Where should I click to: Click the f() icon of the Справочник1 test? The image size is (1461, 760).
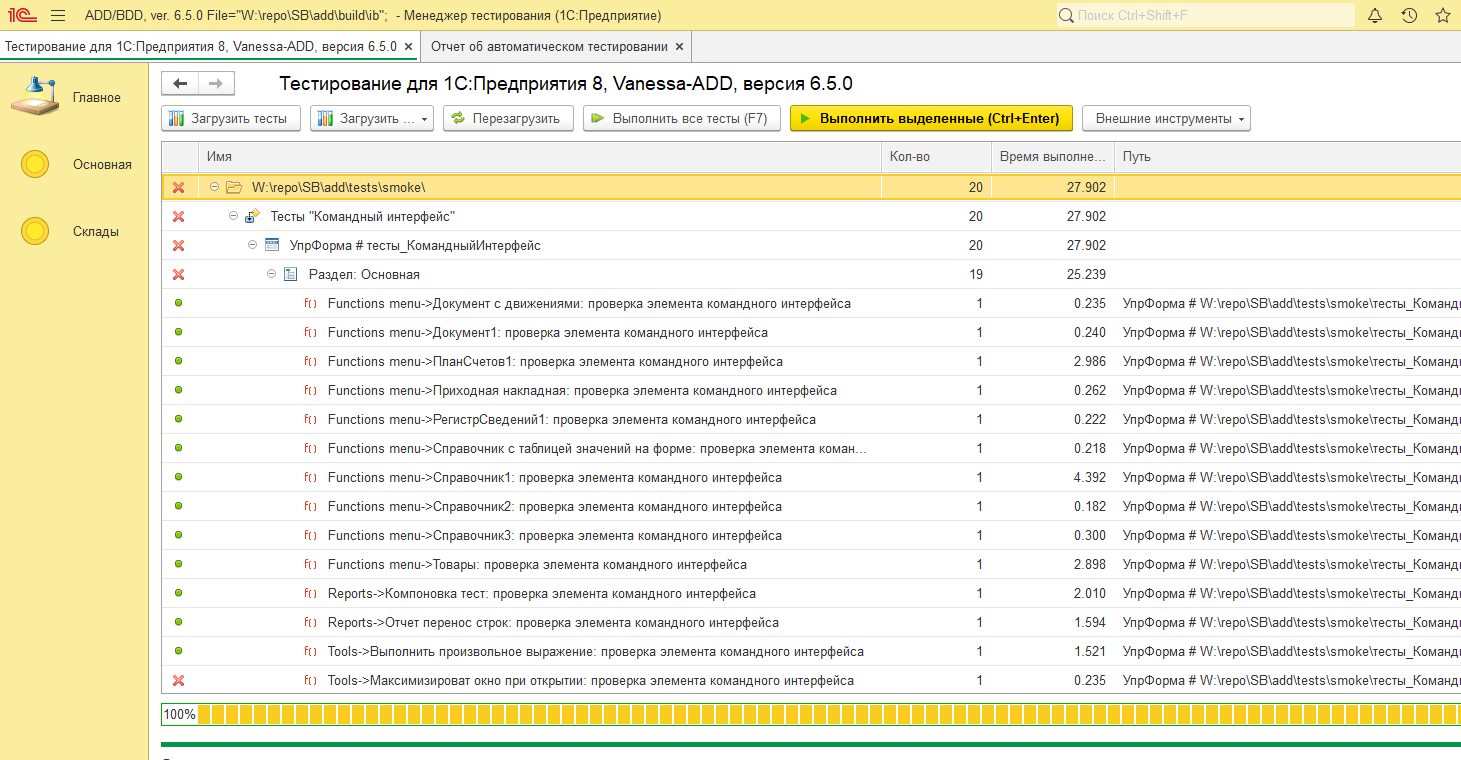pyautogui.click(x=310, y=477)
